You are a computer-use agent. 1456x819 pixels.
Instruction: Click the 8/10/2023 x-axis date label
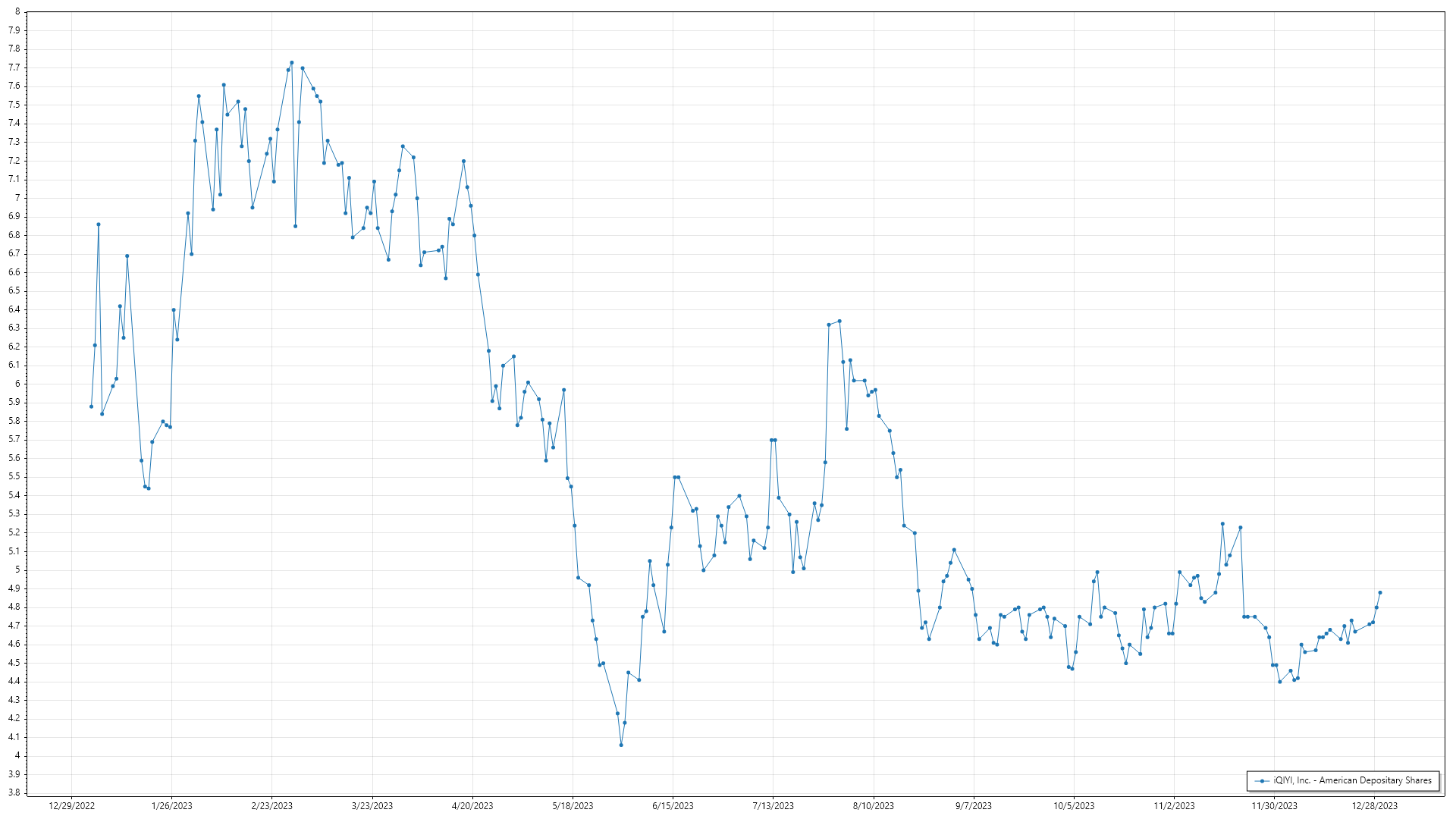(x=874, y=806)
